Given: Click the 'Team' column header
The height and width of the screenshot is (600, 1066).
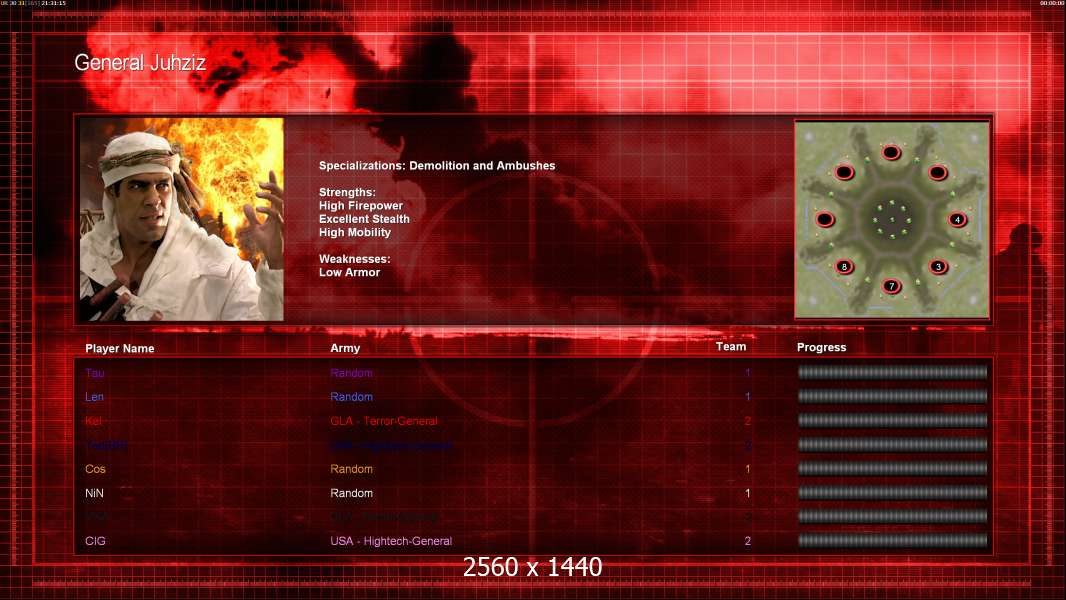Looking at the screenshot, I should 731,347.
